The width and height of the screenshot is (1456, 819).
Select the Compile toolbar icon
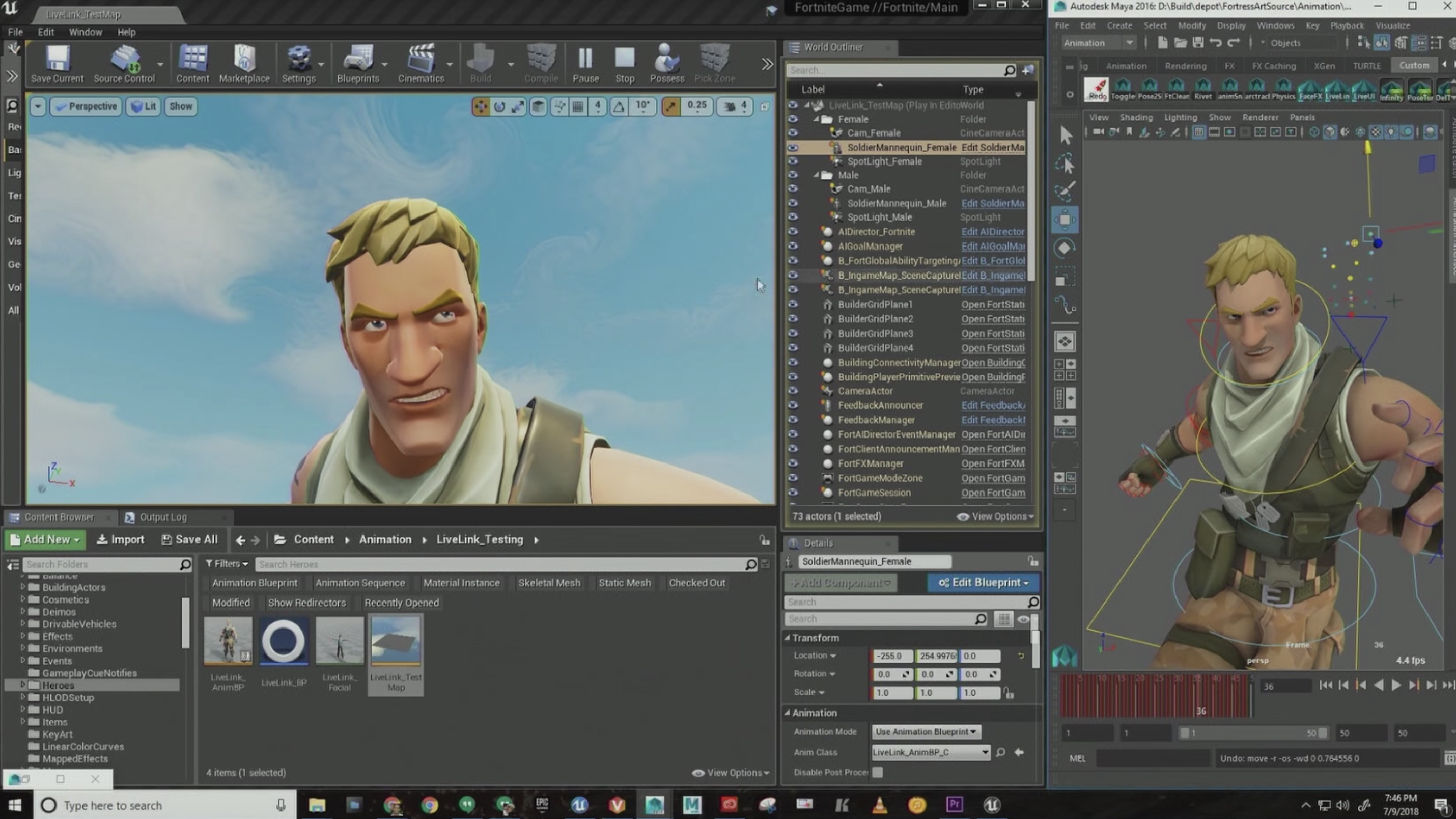540,62
